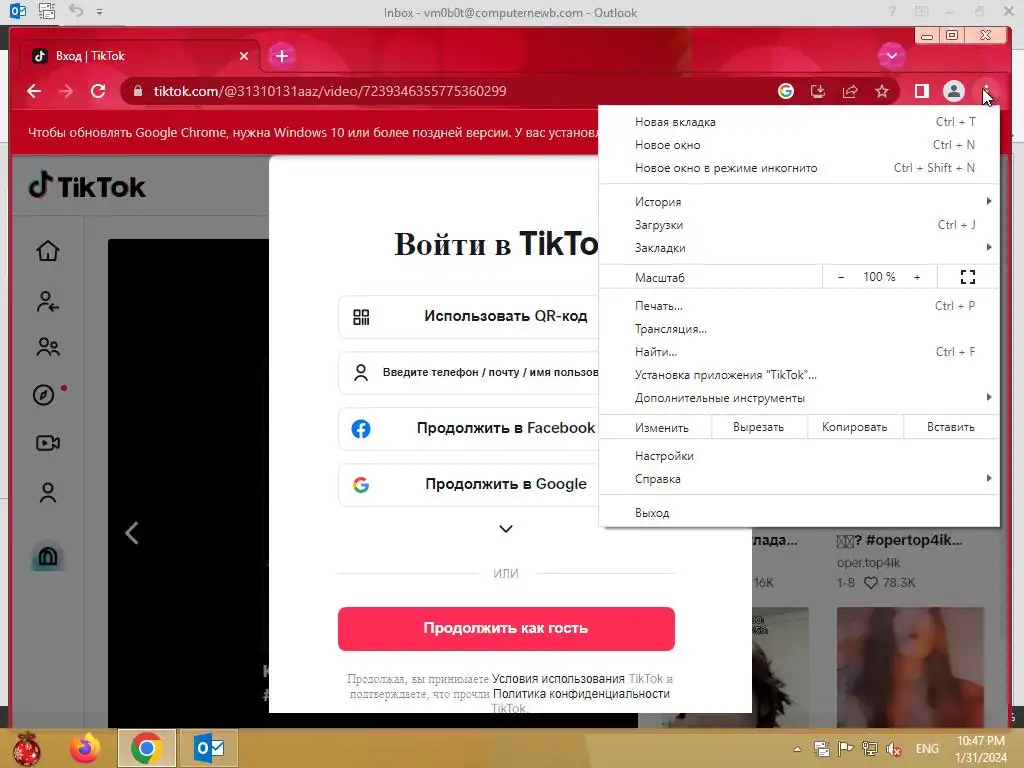Choose Использовать QR-код login option
The height and width of the screenshot is (768, 1024).
pos(469,317)
